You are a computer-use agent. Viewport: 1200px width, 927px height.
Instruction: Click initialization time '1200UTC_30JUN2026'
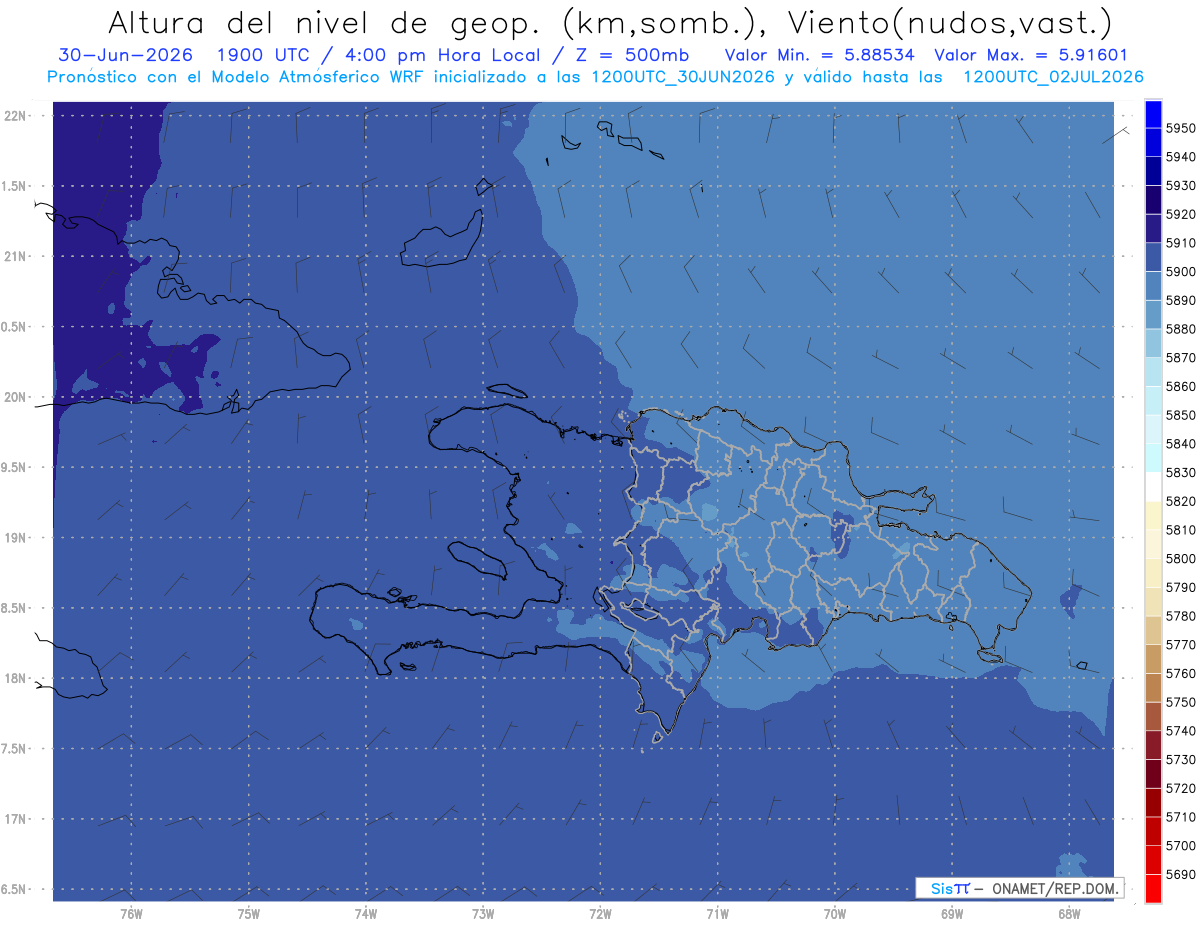coord(683,77)
